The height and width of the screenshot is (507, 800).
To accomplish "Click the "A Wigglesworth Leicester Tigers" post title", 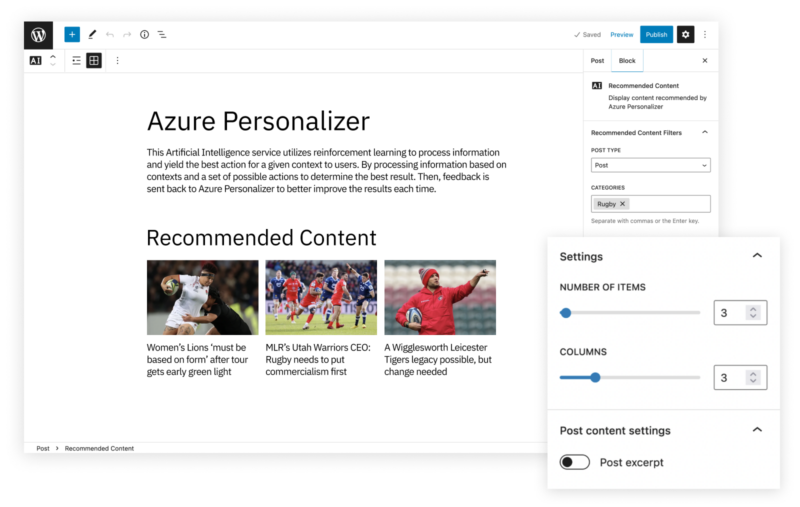I will (x=438, y=360).
